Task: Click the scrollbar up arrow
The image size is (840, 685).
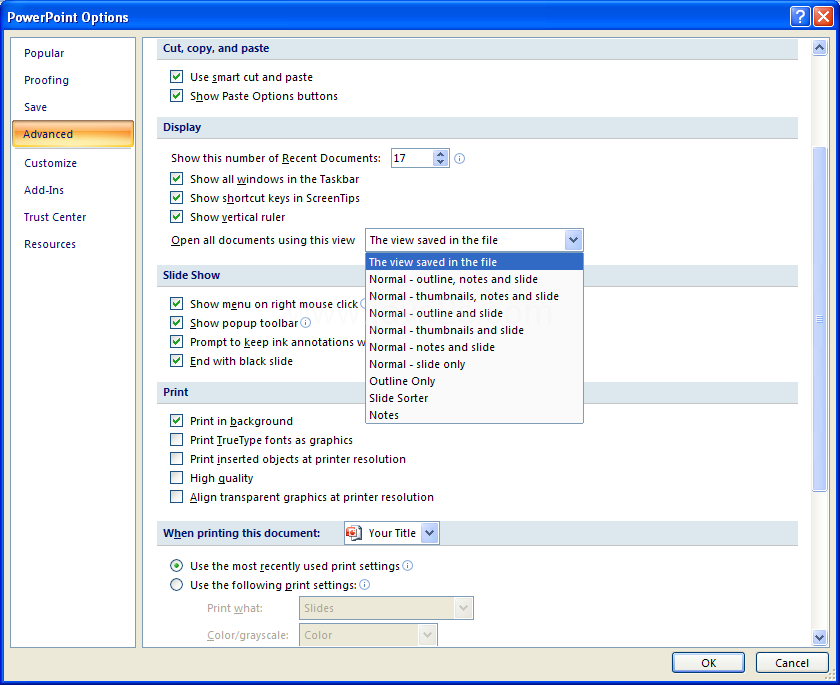Action: (819, 48)
